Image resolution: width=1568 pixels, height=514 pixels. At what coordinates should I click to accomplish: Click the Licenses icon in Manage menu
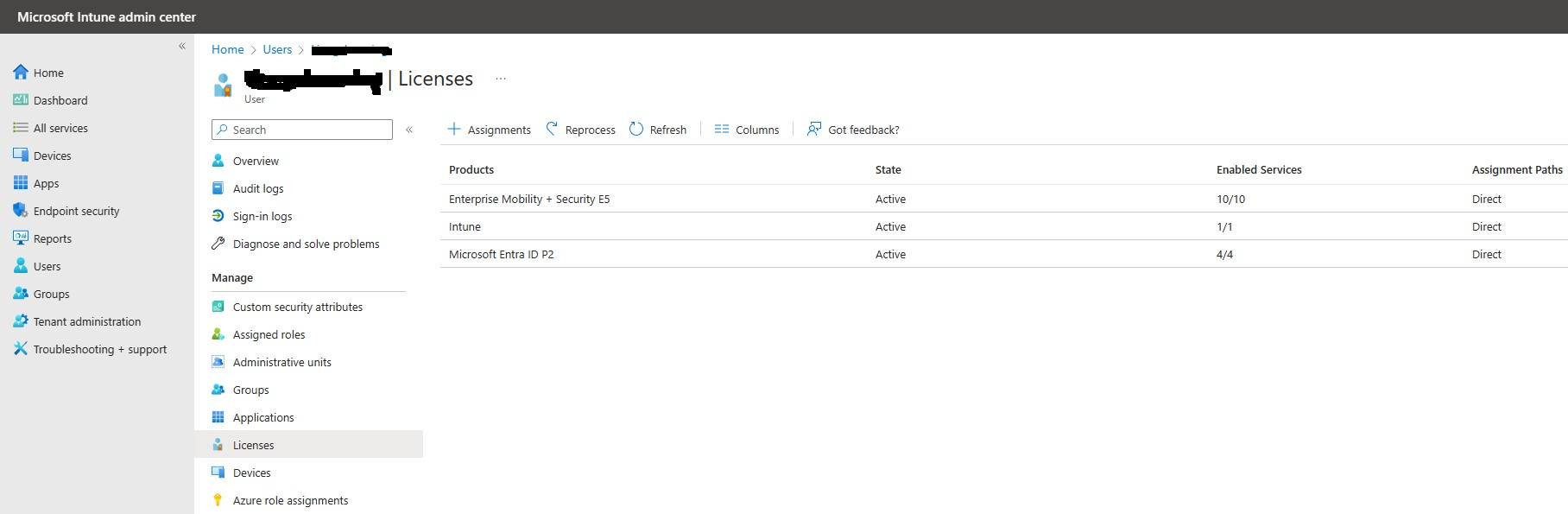pos(218,445)
